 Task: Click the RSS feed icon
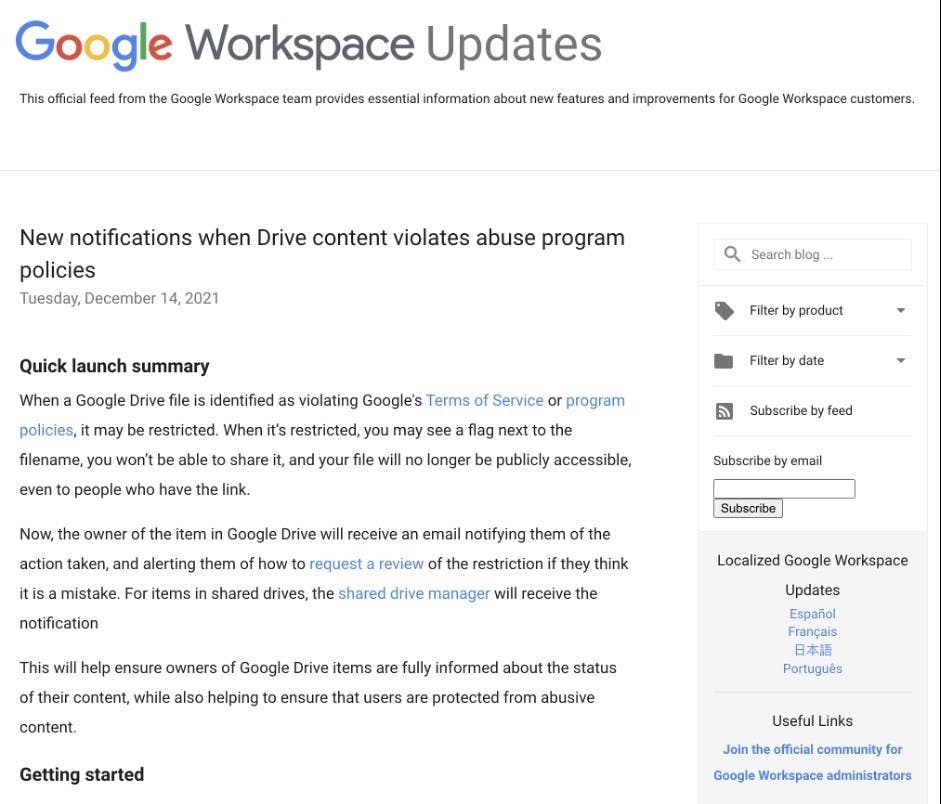pyautogui.click(x=724, y=411)
